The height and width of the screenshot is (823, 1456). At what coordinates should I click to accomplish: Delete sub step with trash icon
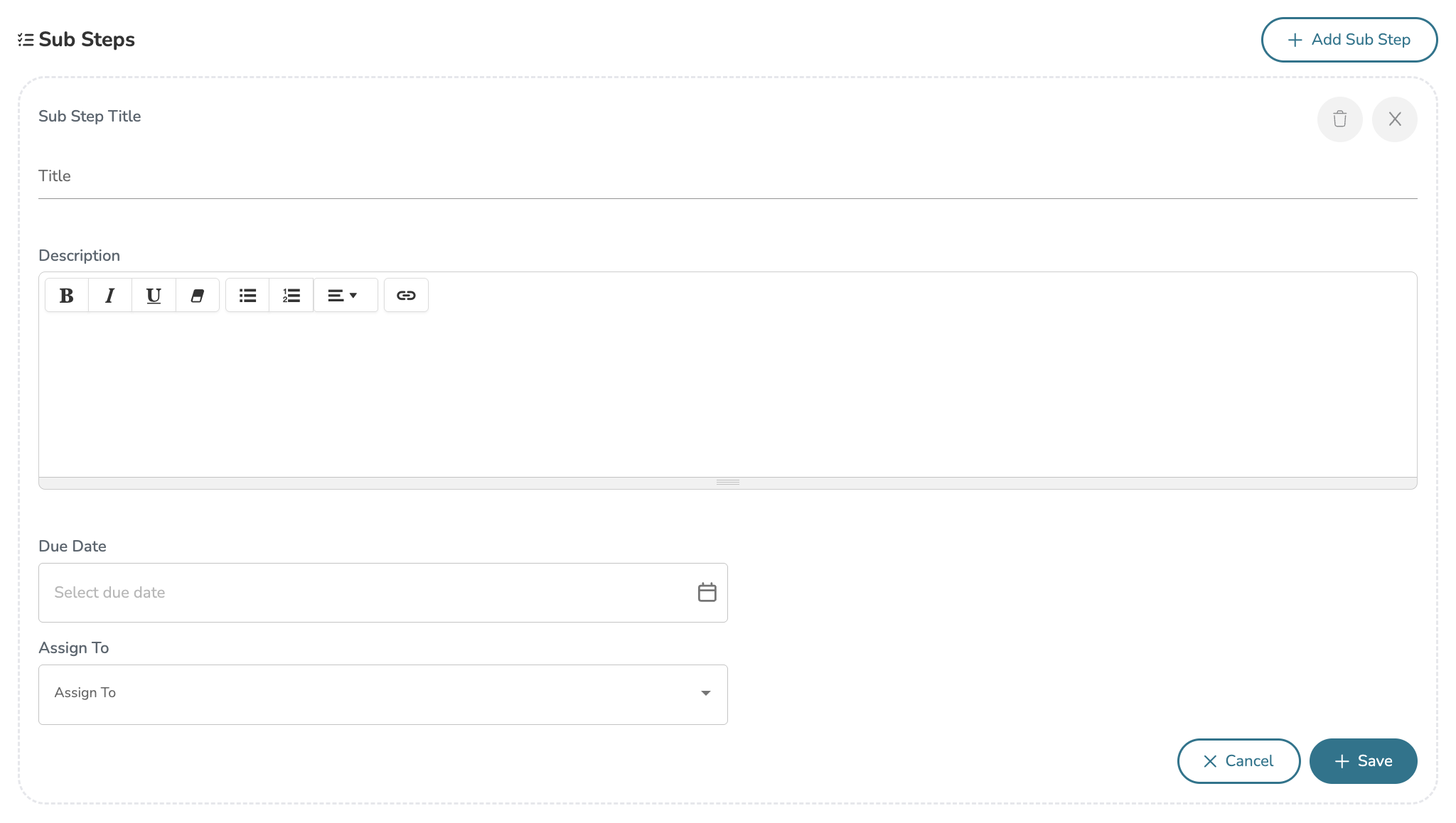(x=1339, y=119)
